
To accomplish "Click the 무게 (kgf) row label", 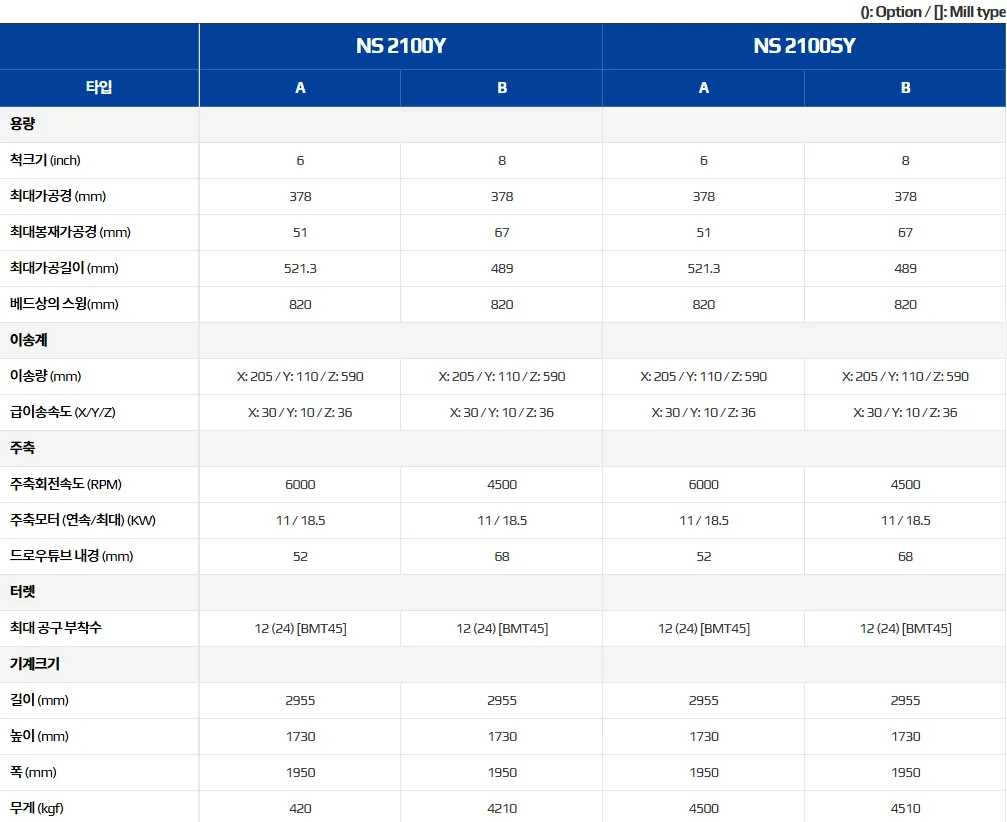I will point(37,808).
